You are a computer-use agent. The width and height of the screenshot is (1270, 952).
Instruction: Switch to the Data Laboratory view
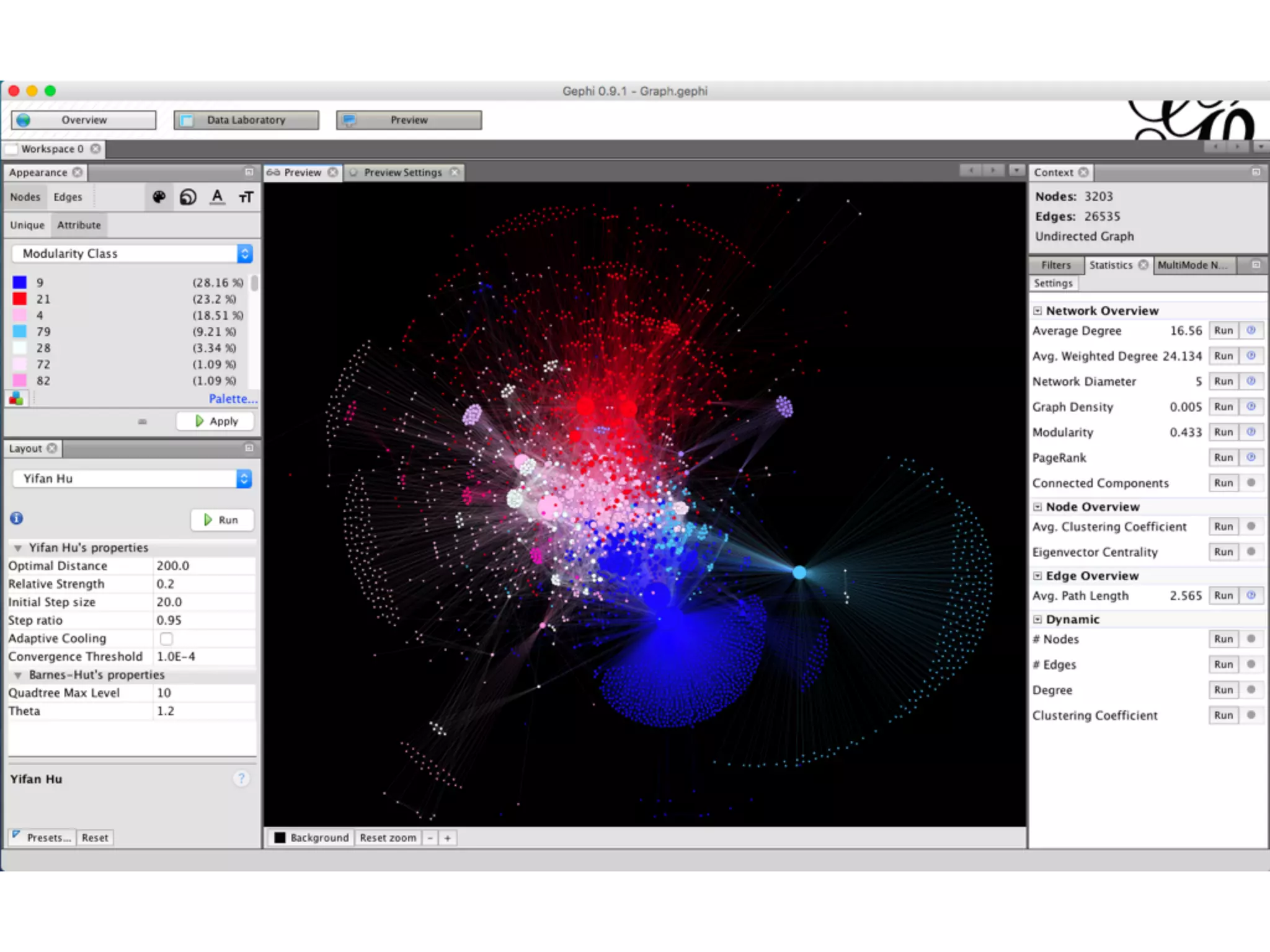coord(246,120)
